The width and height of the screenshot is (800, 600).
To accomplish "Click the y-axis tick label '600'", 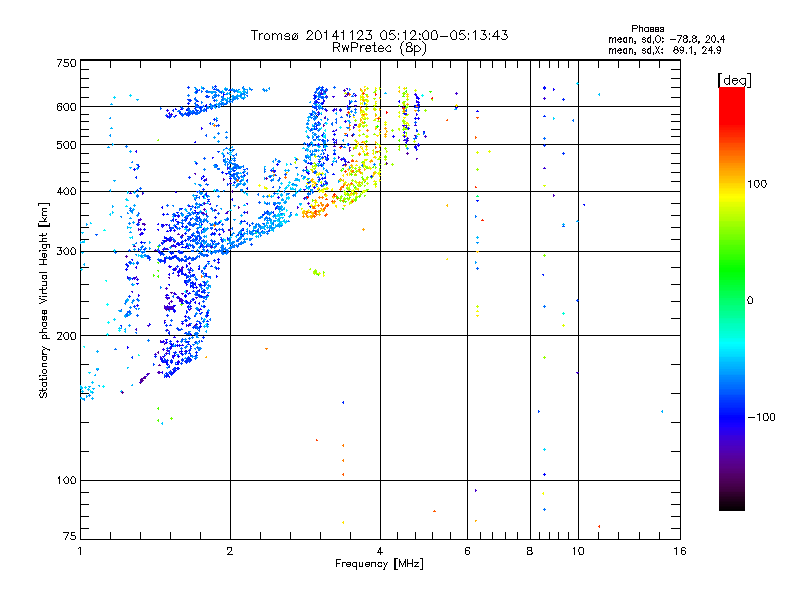I will click(x=66, y=107).
